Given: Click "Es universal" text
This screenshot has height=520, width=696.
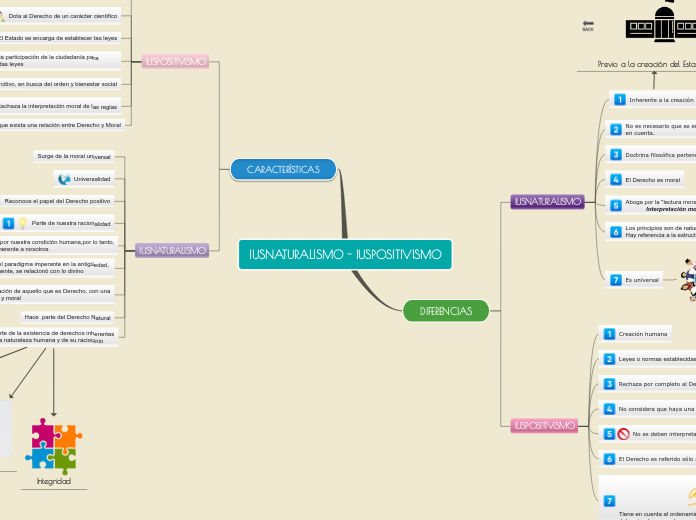Looking at the screenshot, I should (x=642, y=280).
